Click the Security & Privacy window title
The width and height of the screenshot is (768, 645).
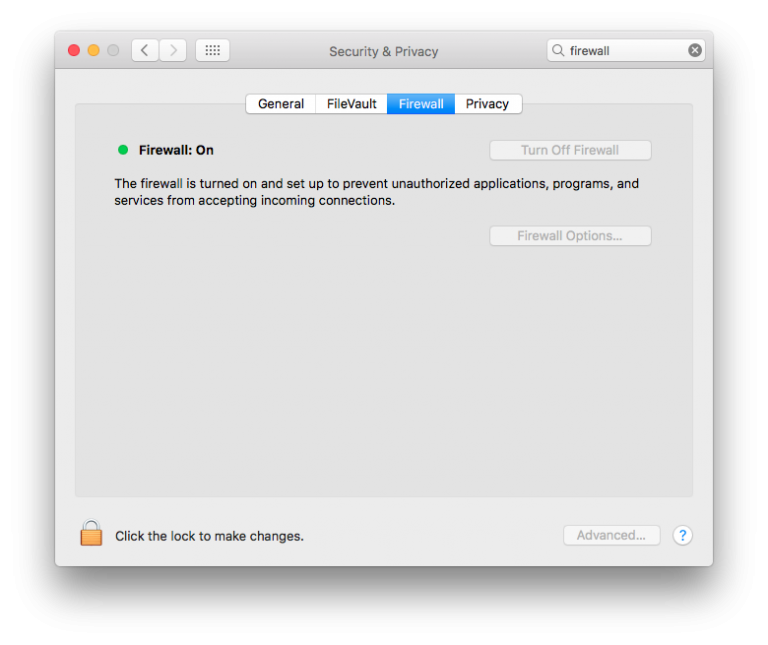pos(383,52)
